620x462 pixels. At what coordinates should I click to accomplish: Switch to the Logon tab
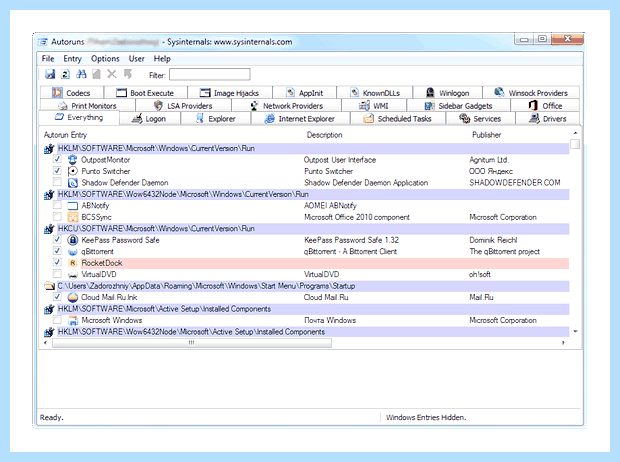coord(150,119)
